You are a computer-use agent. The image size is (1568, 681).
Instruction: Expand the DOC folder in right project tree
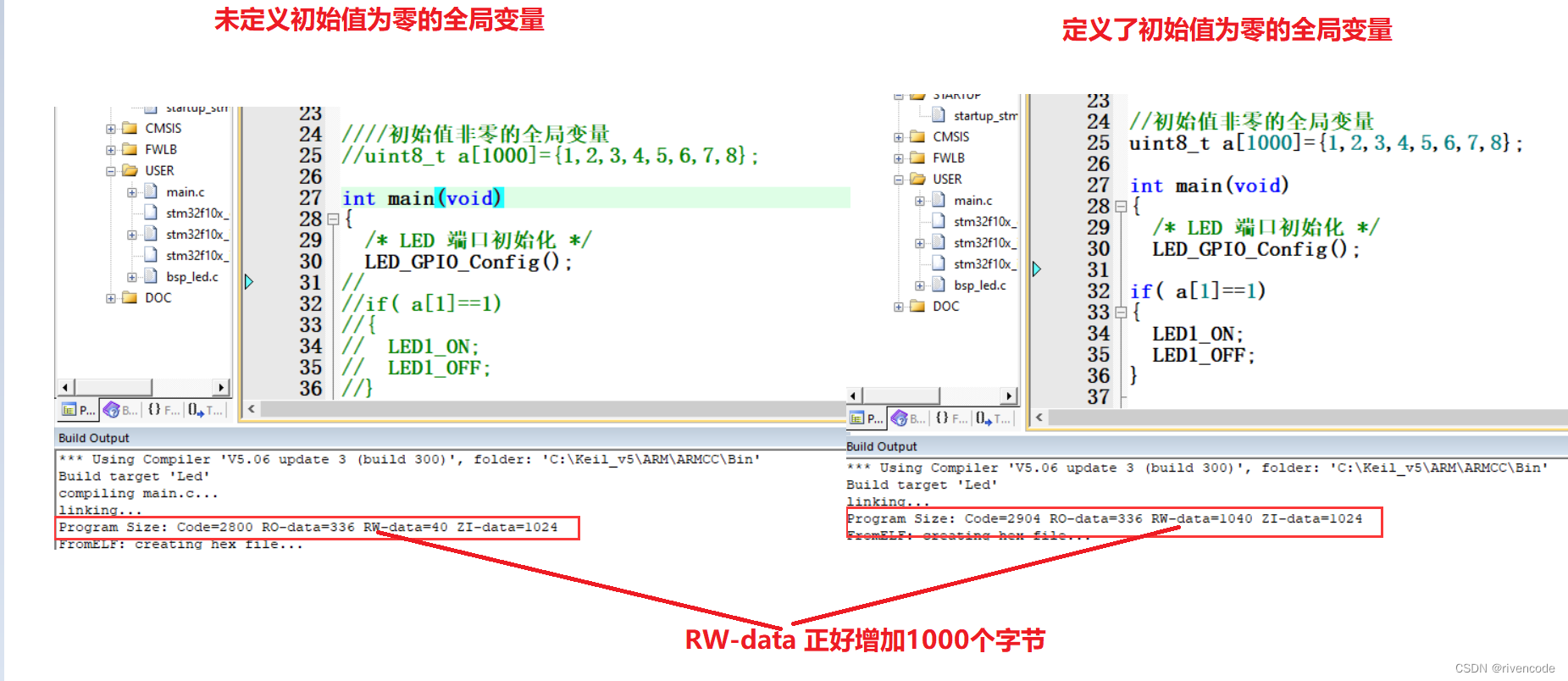click(899, 307)
